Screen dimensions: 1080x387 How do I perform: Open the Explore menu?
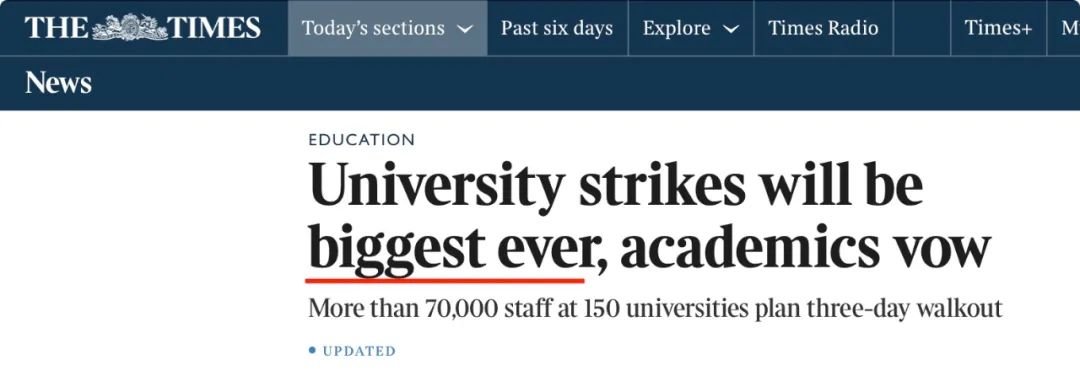tap(691, 28)
